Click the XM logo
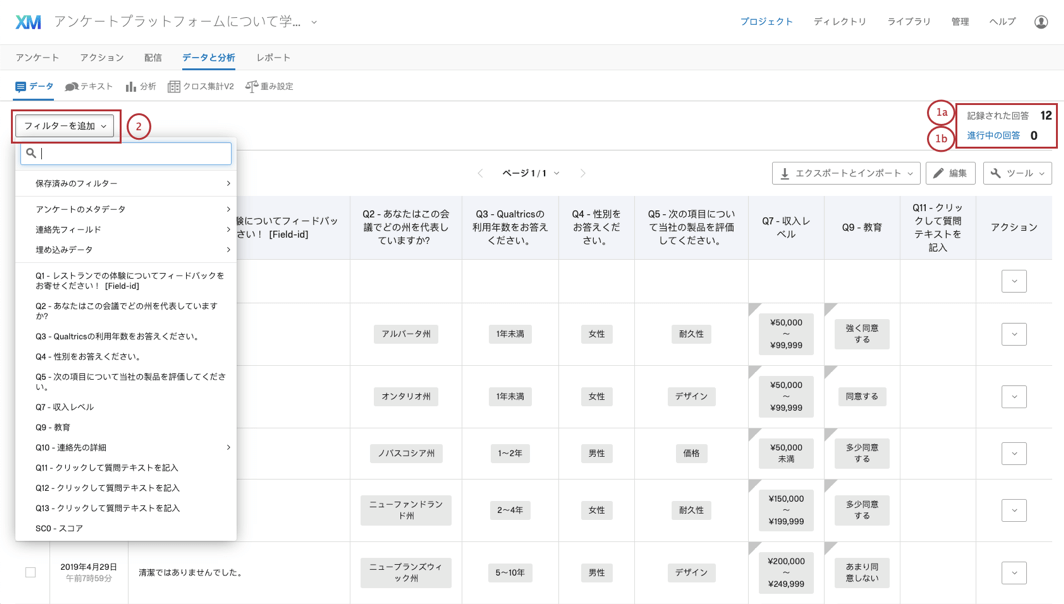 coord(28,22)
